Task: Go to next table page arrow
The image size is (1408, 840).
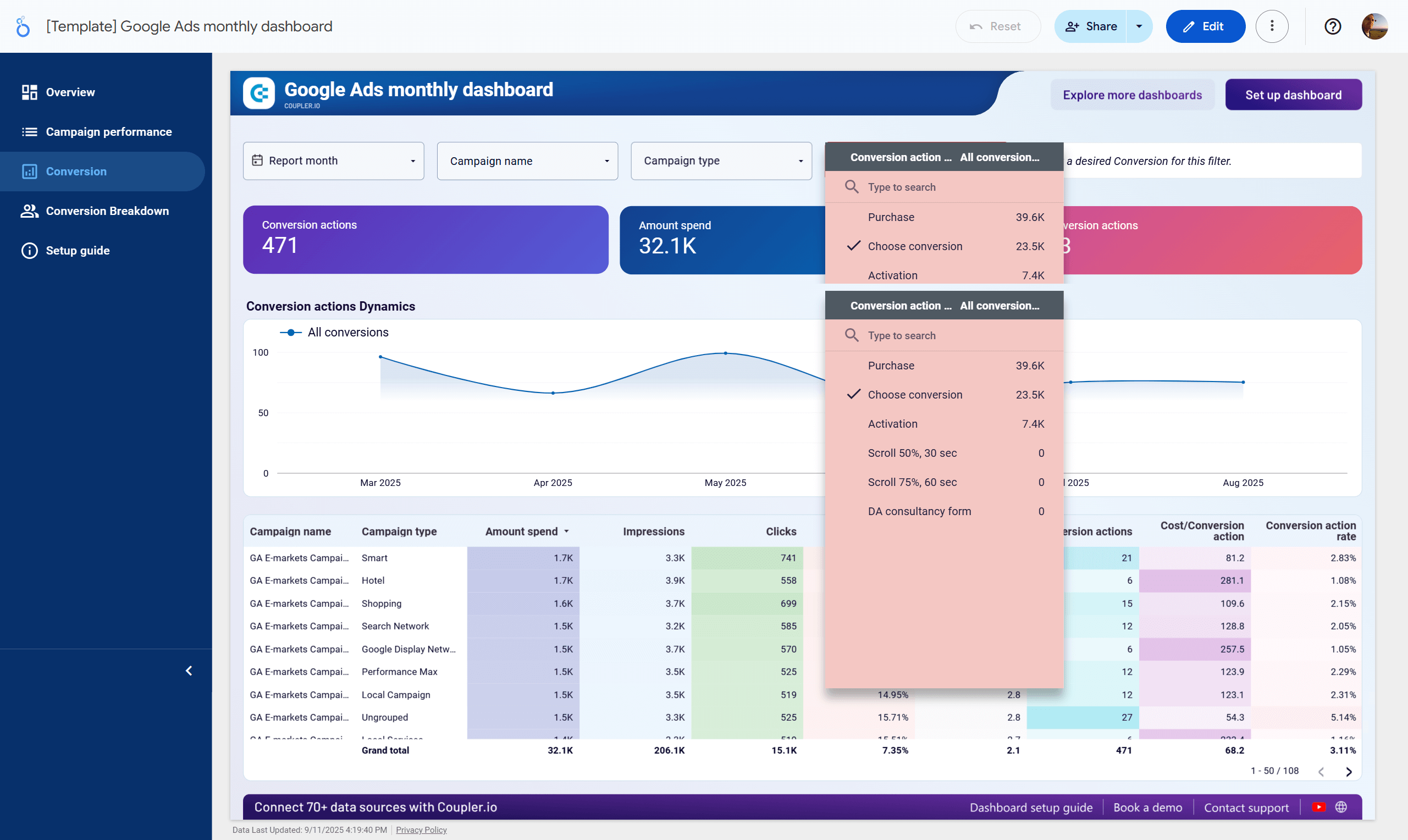Action: pyautogui.click(x=1349, y=771)
